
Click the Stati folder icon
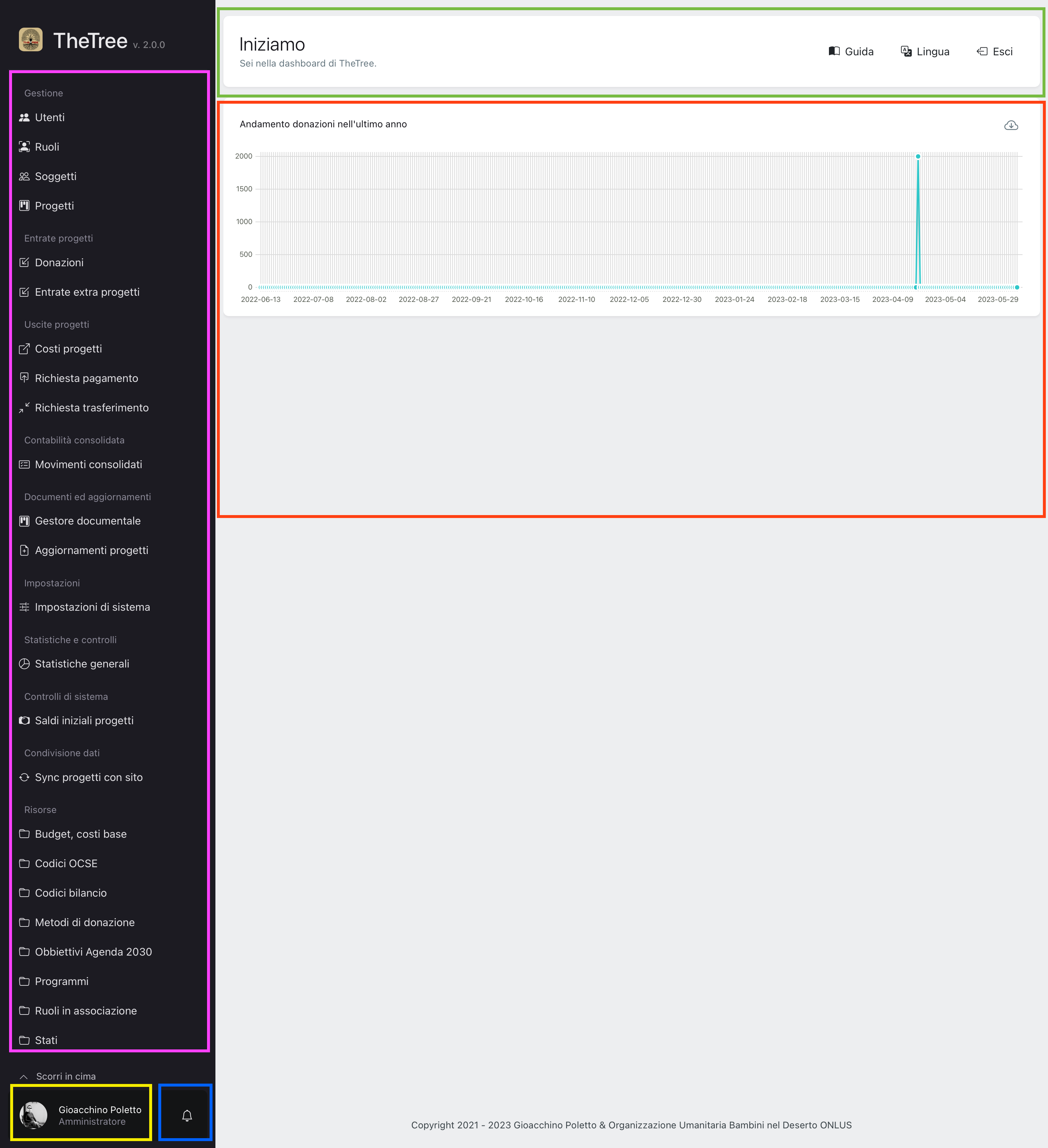pyautogui.click(x=24, y=1040)
